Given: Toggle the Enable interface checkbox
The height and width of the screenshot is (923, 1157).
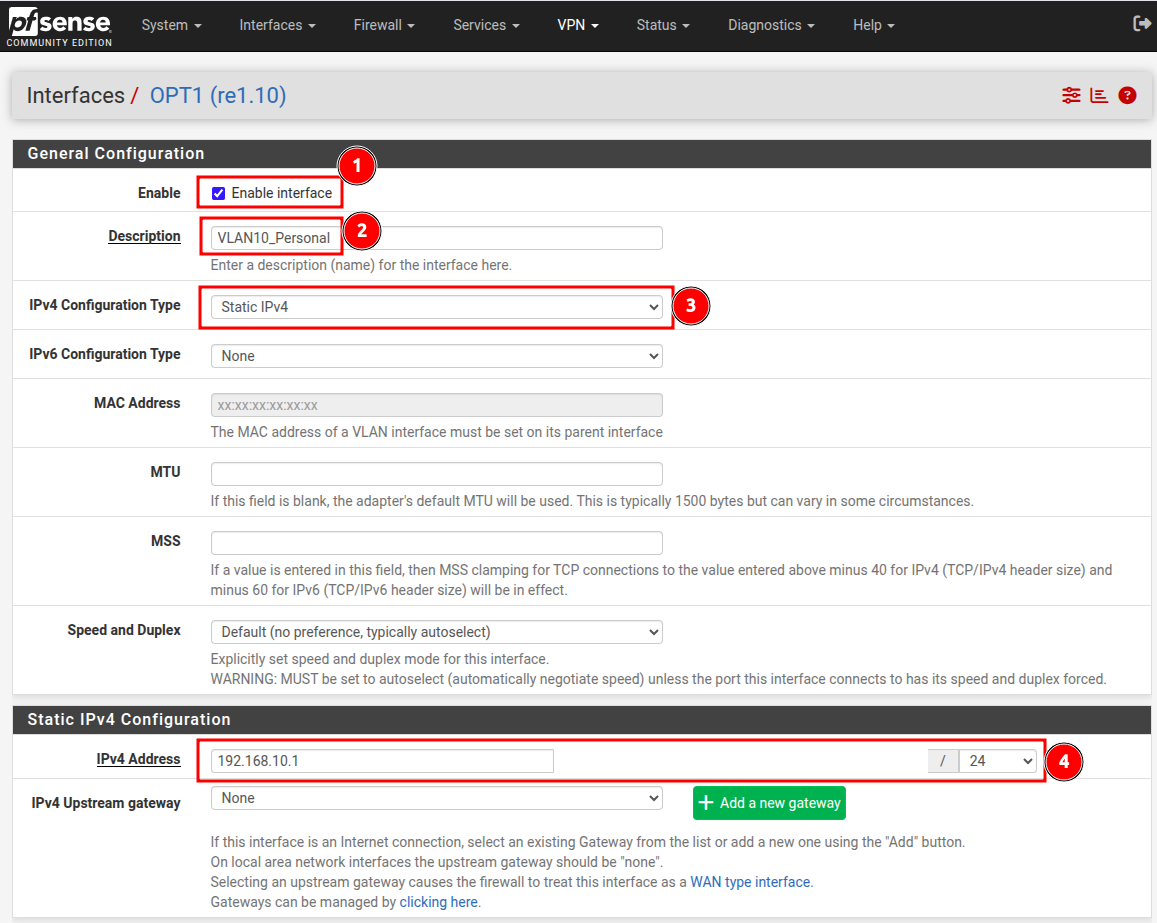Looking at the screenshot, I should (x=218, y=193).
